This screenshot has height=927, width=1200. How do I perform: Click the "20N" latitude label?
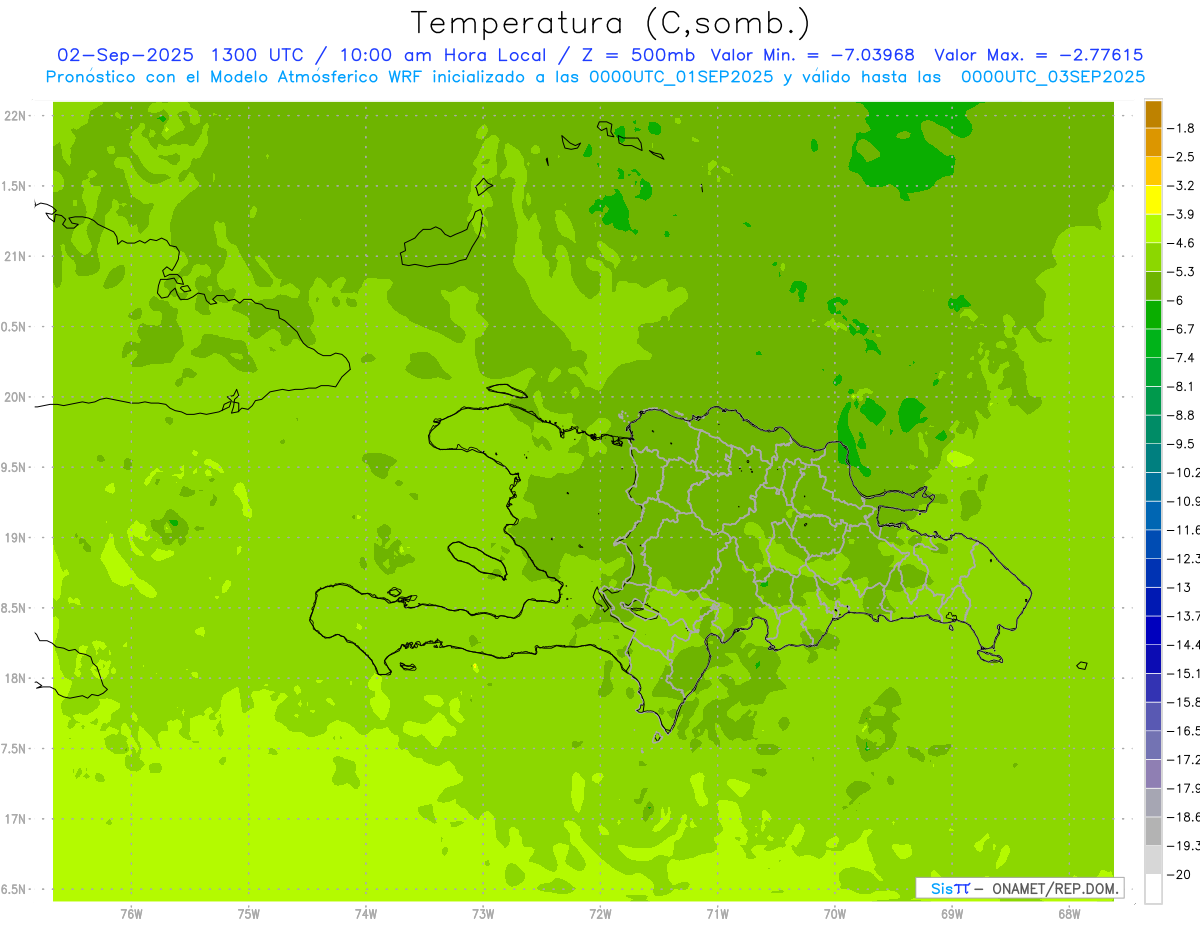point(14,397)
